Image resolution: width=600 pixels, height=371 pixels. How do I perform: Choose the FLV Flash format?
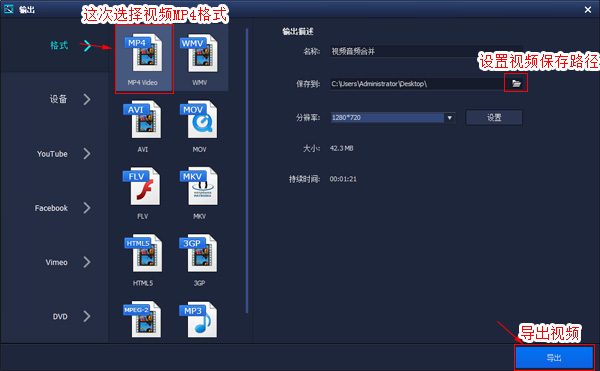coord(143,193)
